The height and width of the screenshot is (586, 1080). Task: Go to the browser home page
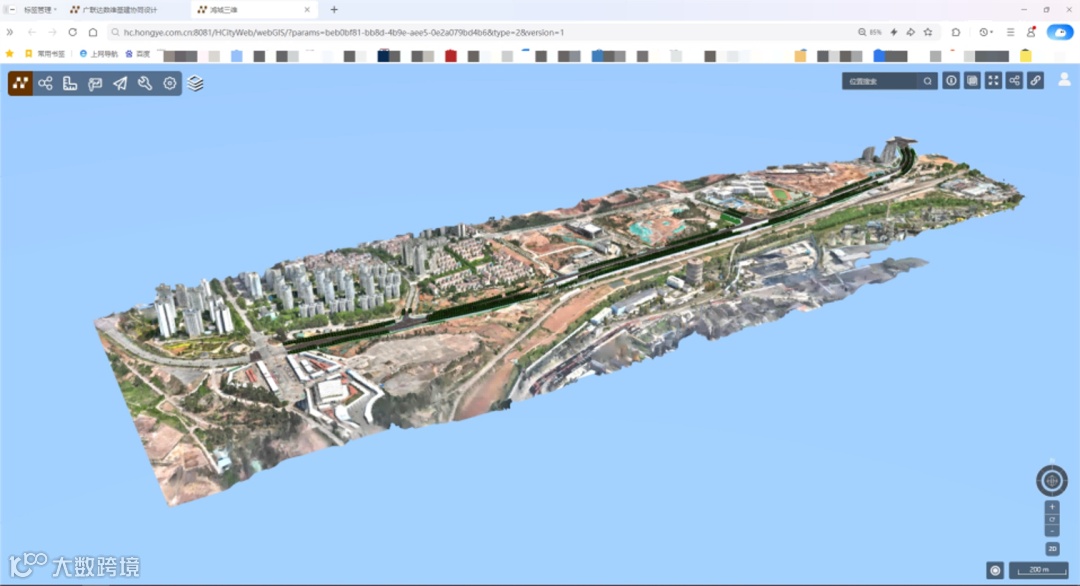93,32
